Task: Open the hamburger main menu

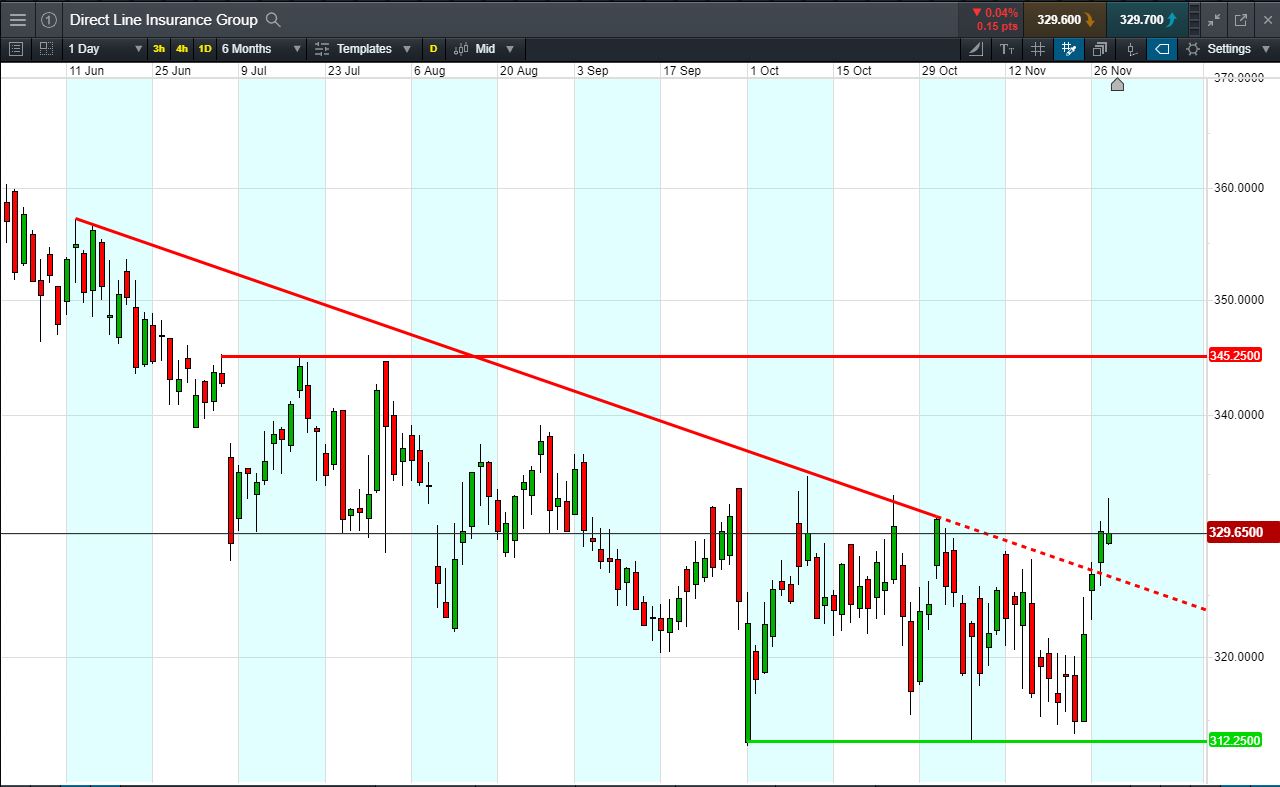Action: (x=18, y=20)
